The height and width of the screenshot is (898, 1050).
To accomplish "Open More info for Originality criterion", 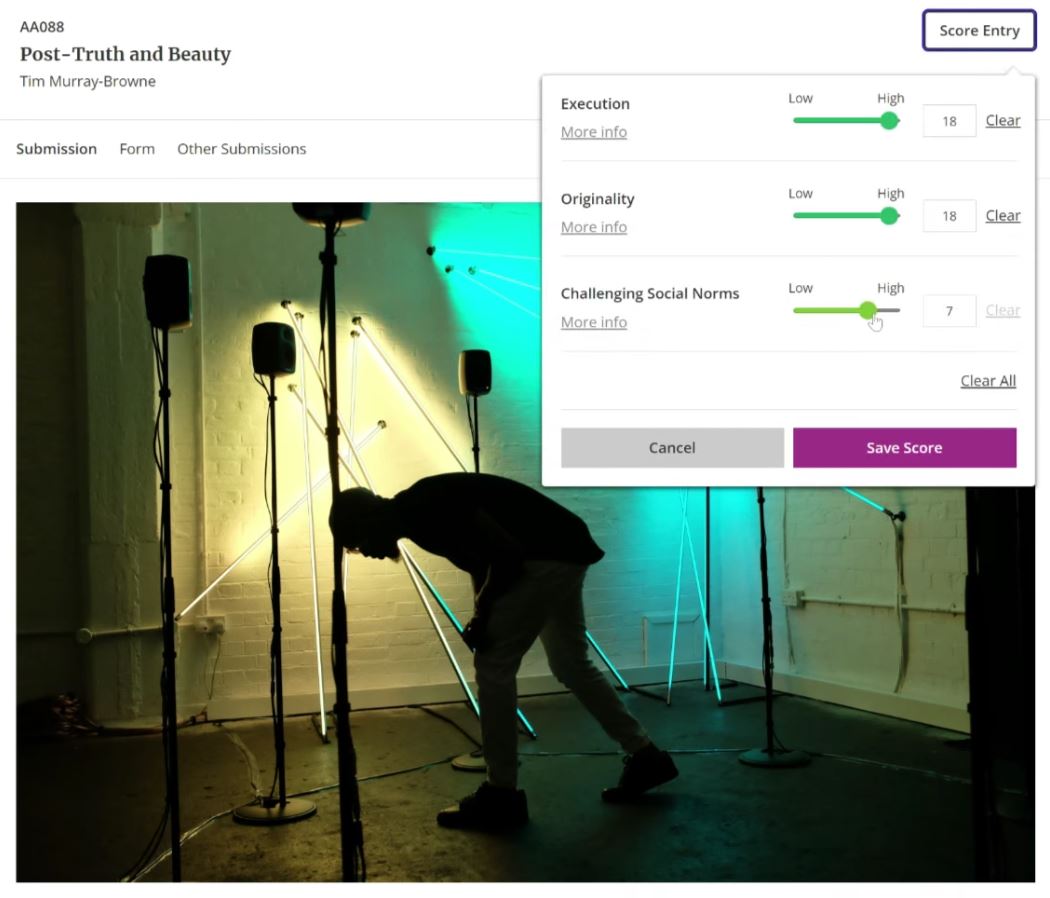I will point(593,227).
